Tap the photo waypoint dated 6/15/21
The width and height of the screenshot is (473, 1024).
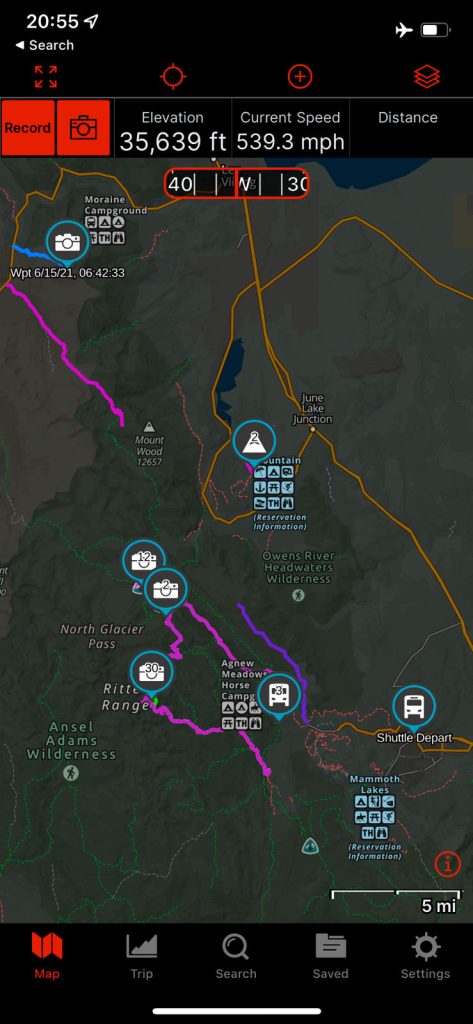[67, 243]
